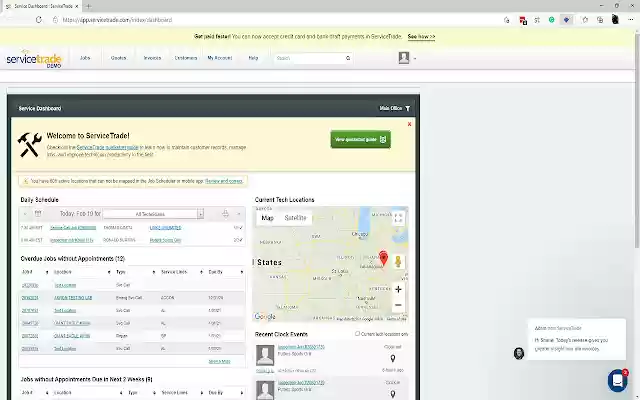The width and height of the screenshot is (640, 400).
Task: Sort overdue jobs by Due By column
Action: (x=226, y=272)
